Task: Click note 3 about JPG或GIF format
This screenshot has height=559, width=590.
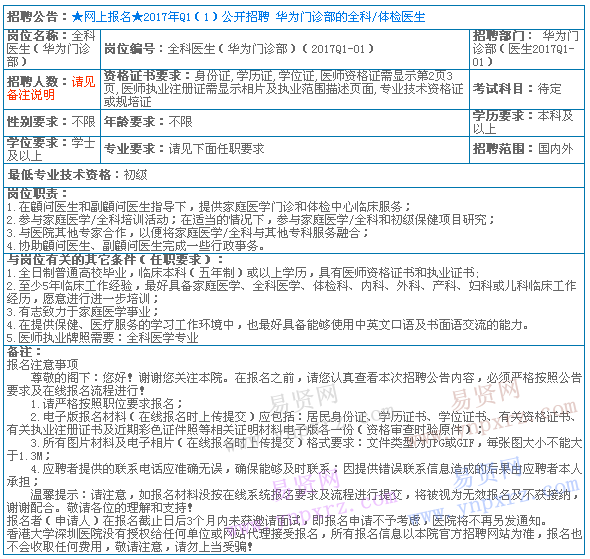Action: [x=294, y=449]
